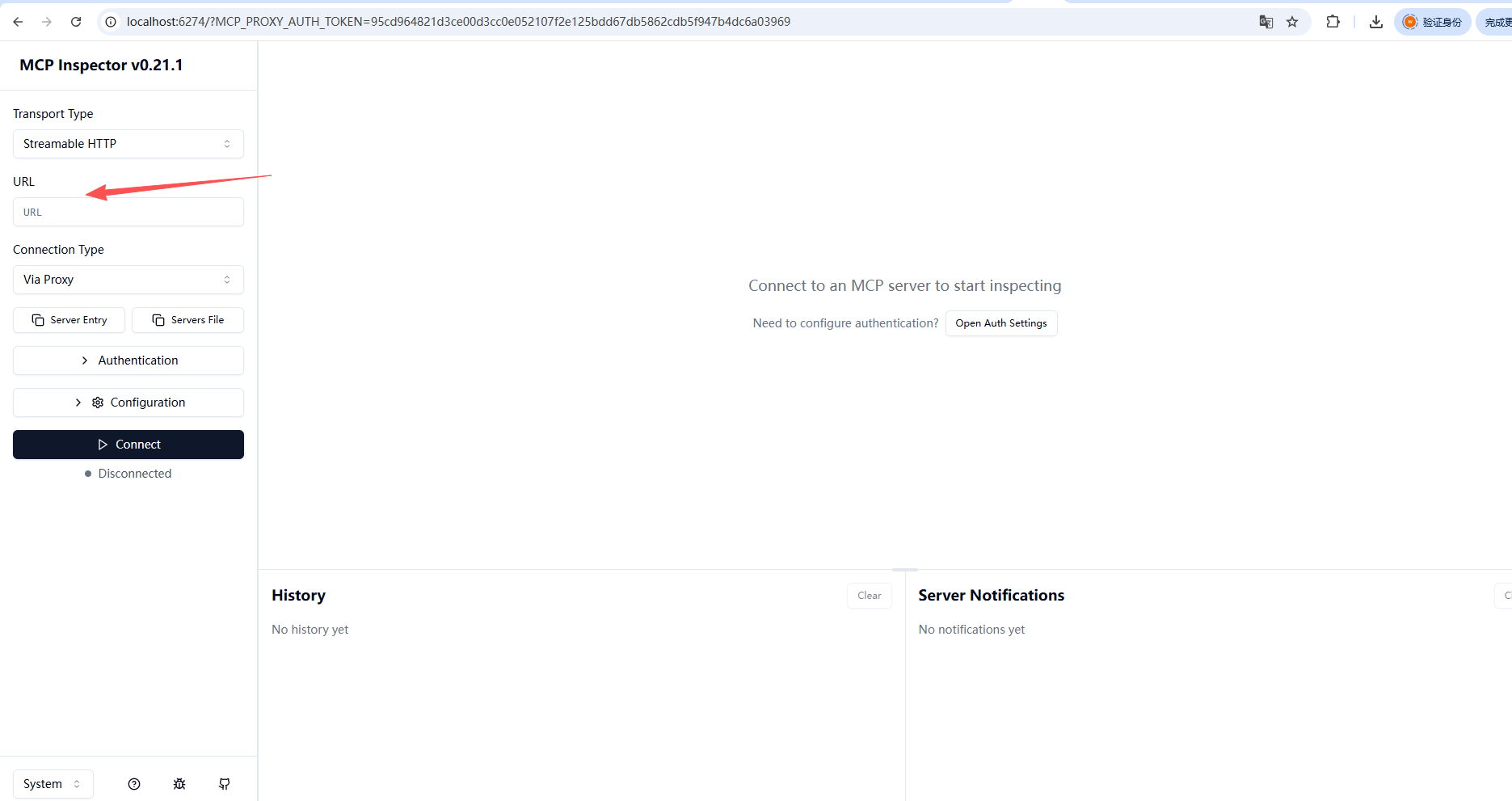Expand the Configuration section
The width and height of the screenshot is (1512, 801).
128,403
